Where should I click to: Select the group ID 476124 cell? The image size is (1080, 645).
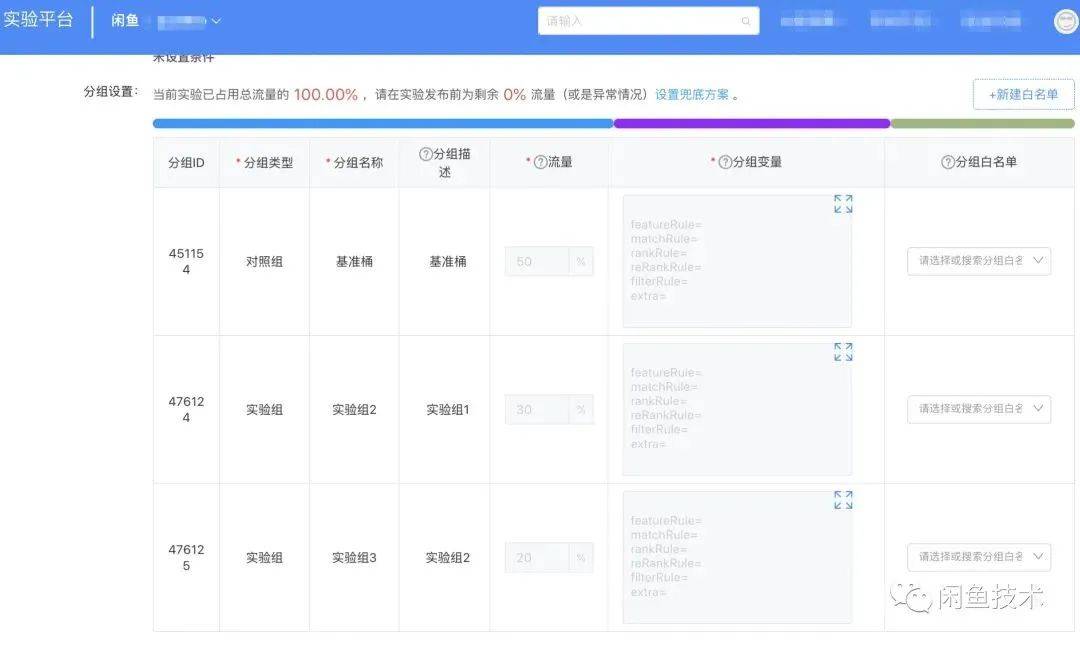(186, 409)
